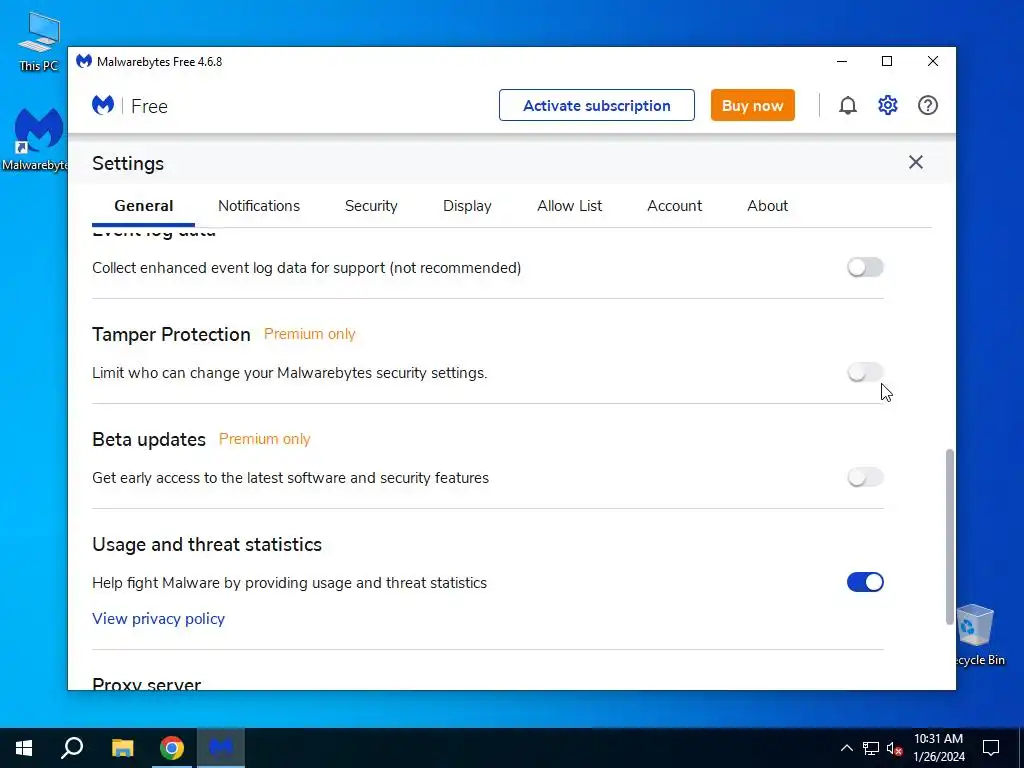Click Premium only label beside Tamper Protection
This screenshot has width=1024, height=768.
pyautogui.click(x=310, y=334)
